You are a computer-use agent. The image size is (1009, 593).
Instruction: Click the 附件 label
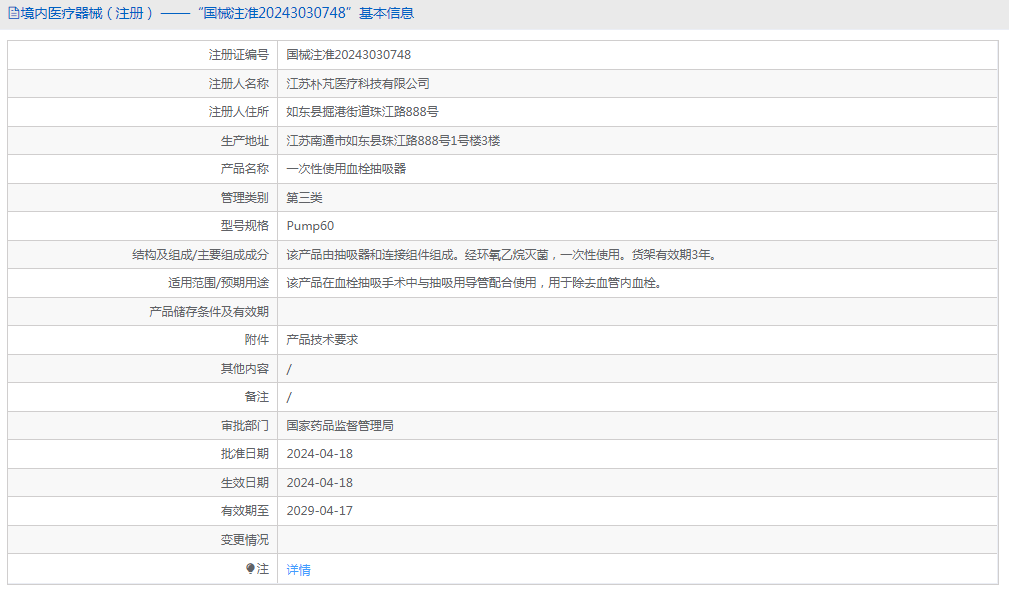click(257, 340)
